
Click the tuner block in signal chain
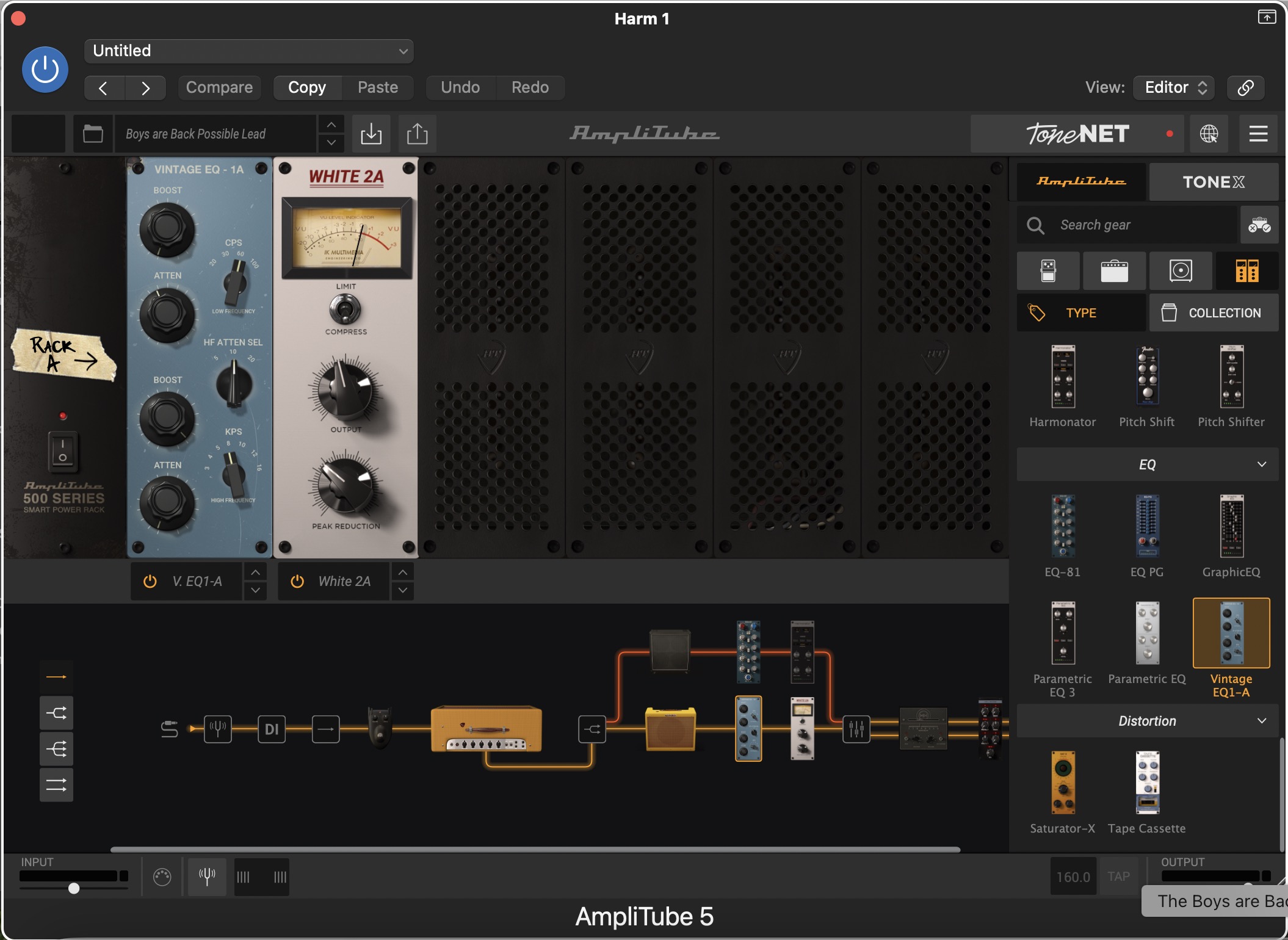tap(218, 729)
